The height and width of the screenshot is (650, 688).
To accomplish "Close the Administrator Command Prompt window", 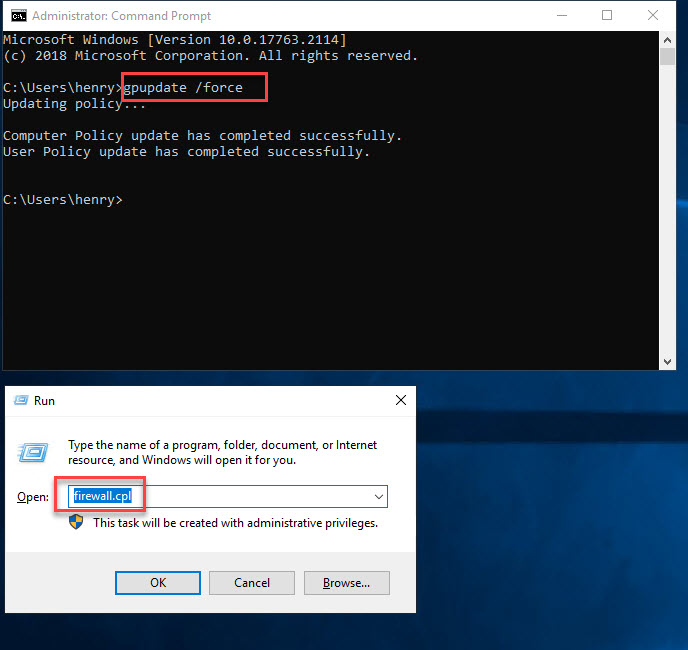I will pos(653,16).
